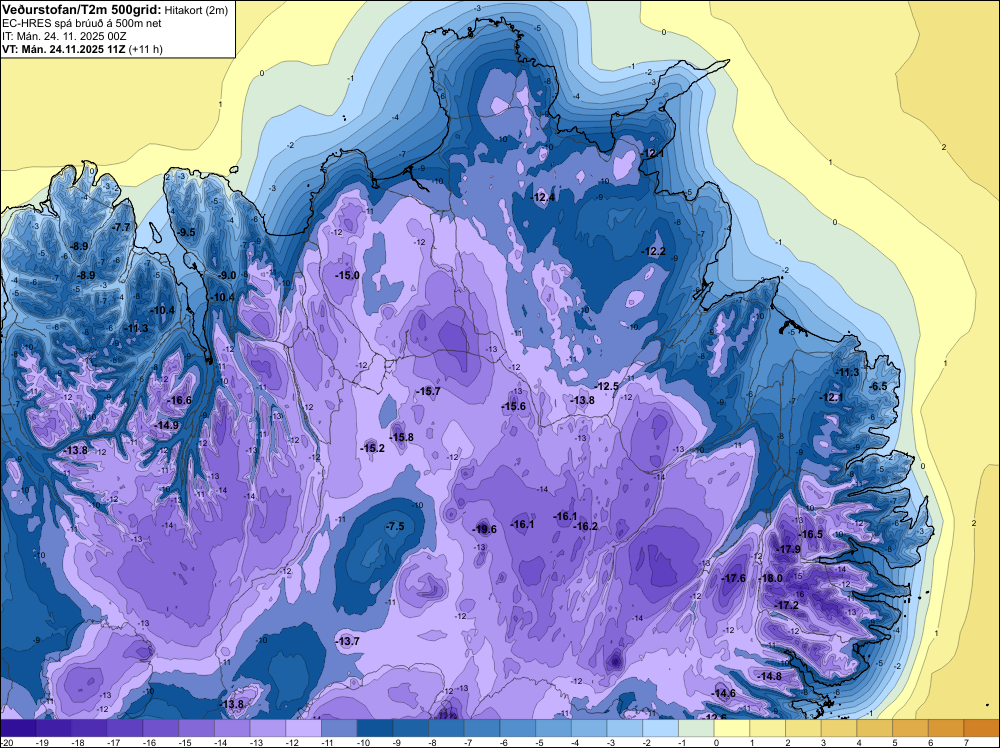Click the temperature label "-16.6"
The width and height of the screenshot is (1000, 748).
point(179,400)
